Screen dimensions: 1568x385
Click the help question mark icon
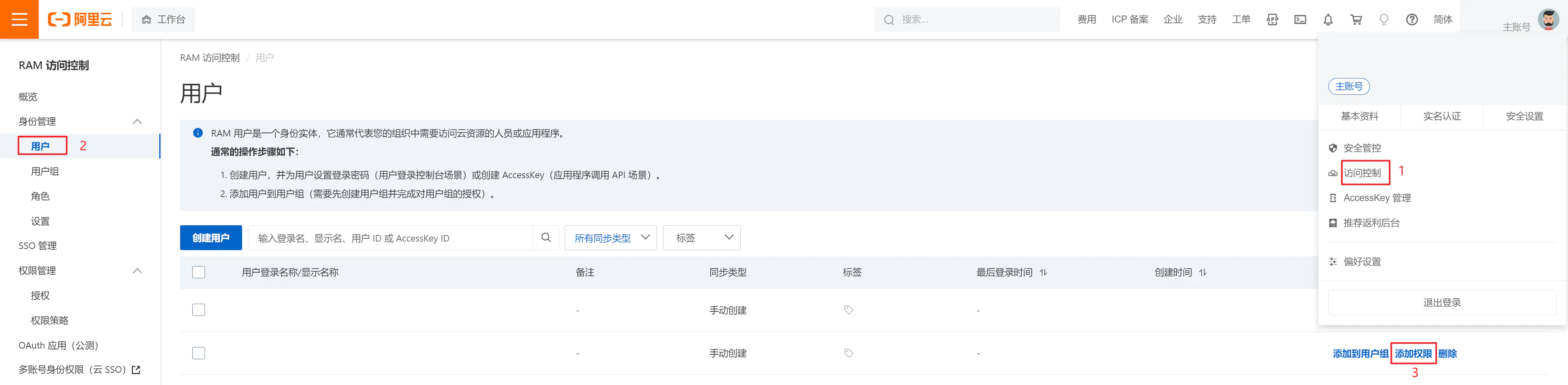[x=1412, y=20]
